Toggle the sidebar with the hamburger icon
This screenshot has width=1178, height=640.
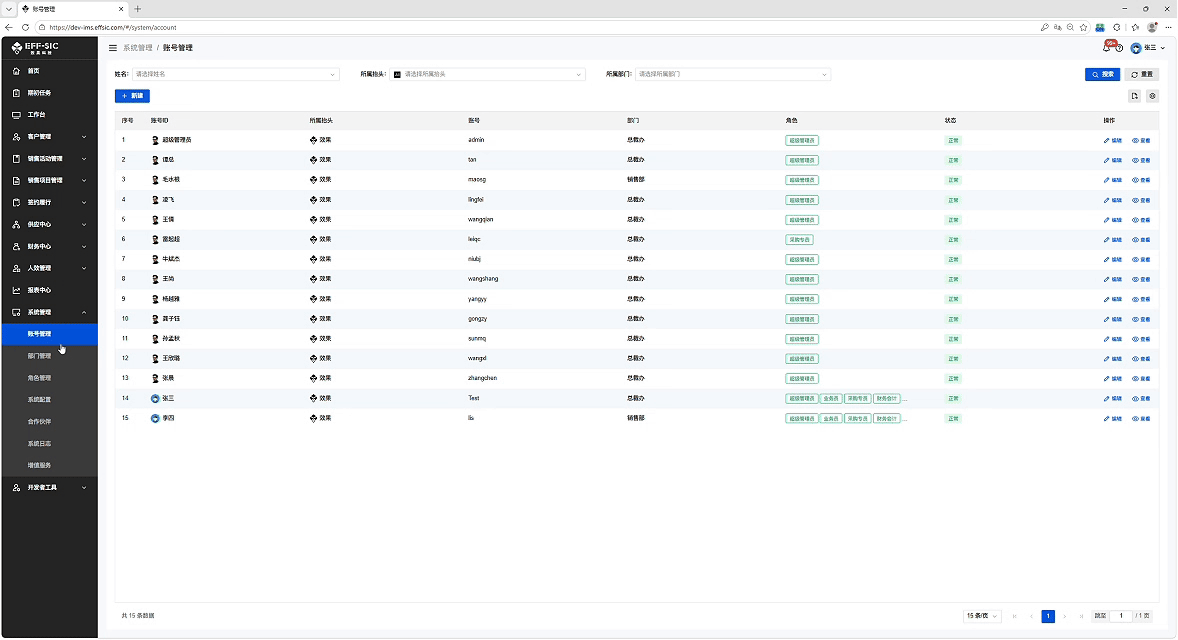coord(113,48)
